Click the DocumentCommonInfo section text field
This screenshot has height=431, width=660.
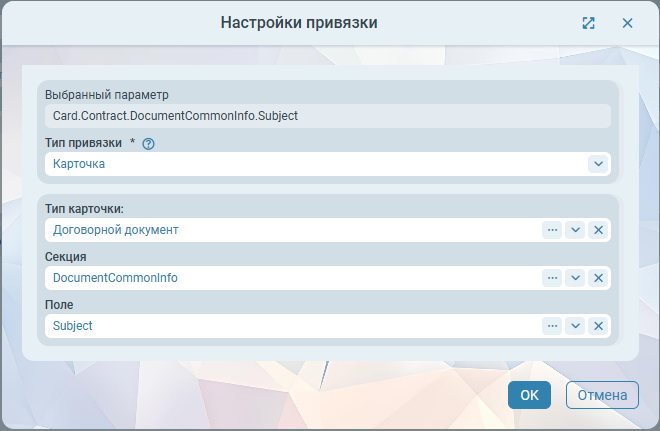(292, 278)
